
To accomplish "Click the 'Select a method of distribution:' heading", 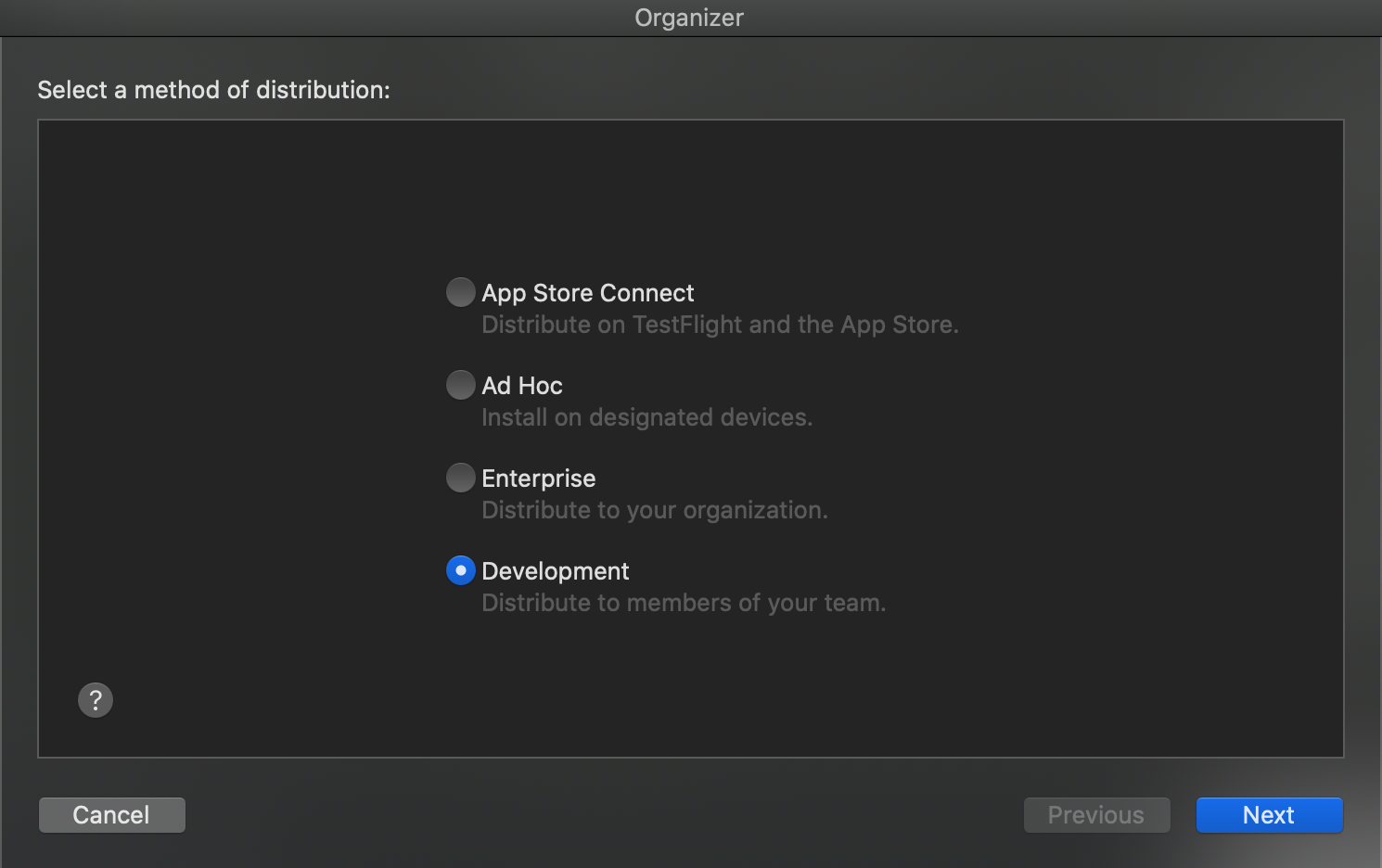I will point(213,90).
